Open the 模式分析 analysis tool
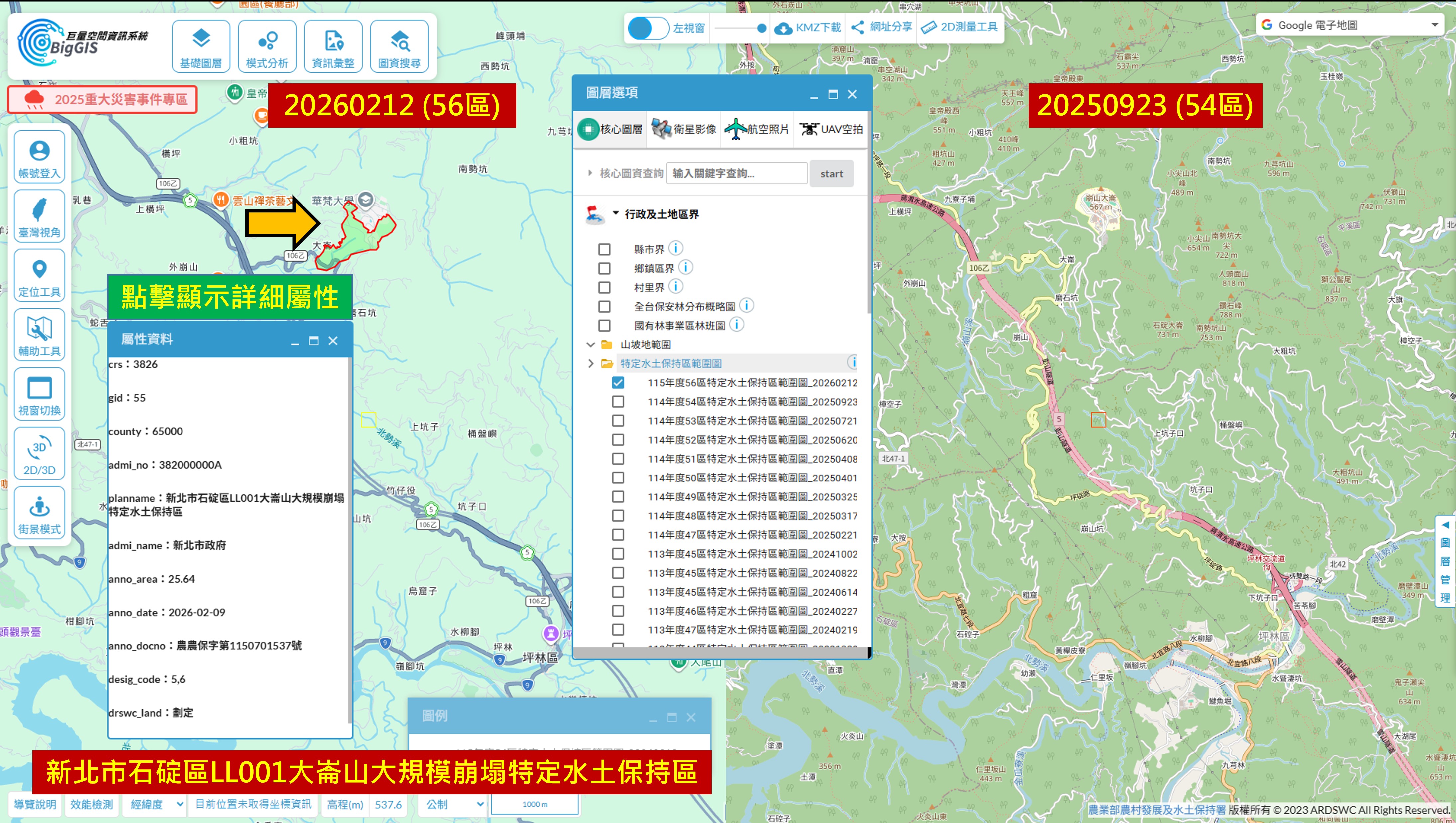This screenshot has width=1456, height=823. (267, 46)
